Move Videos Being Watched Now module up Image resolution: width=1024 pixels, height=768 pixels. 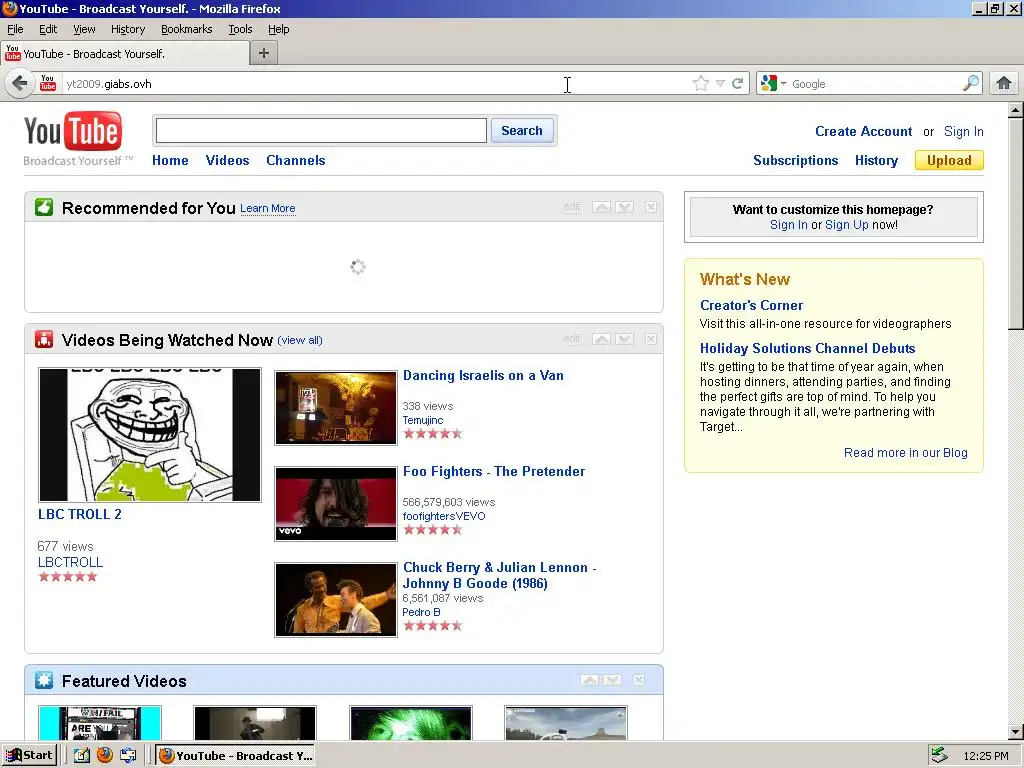(601, 339)
